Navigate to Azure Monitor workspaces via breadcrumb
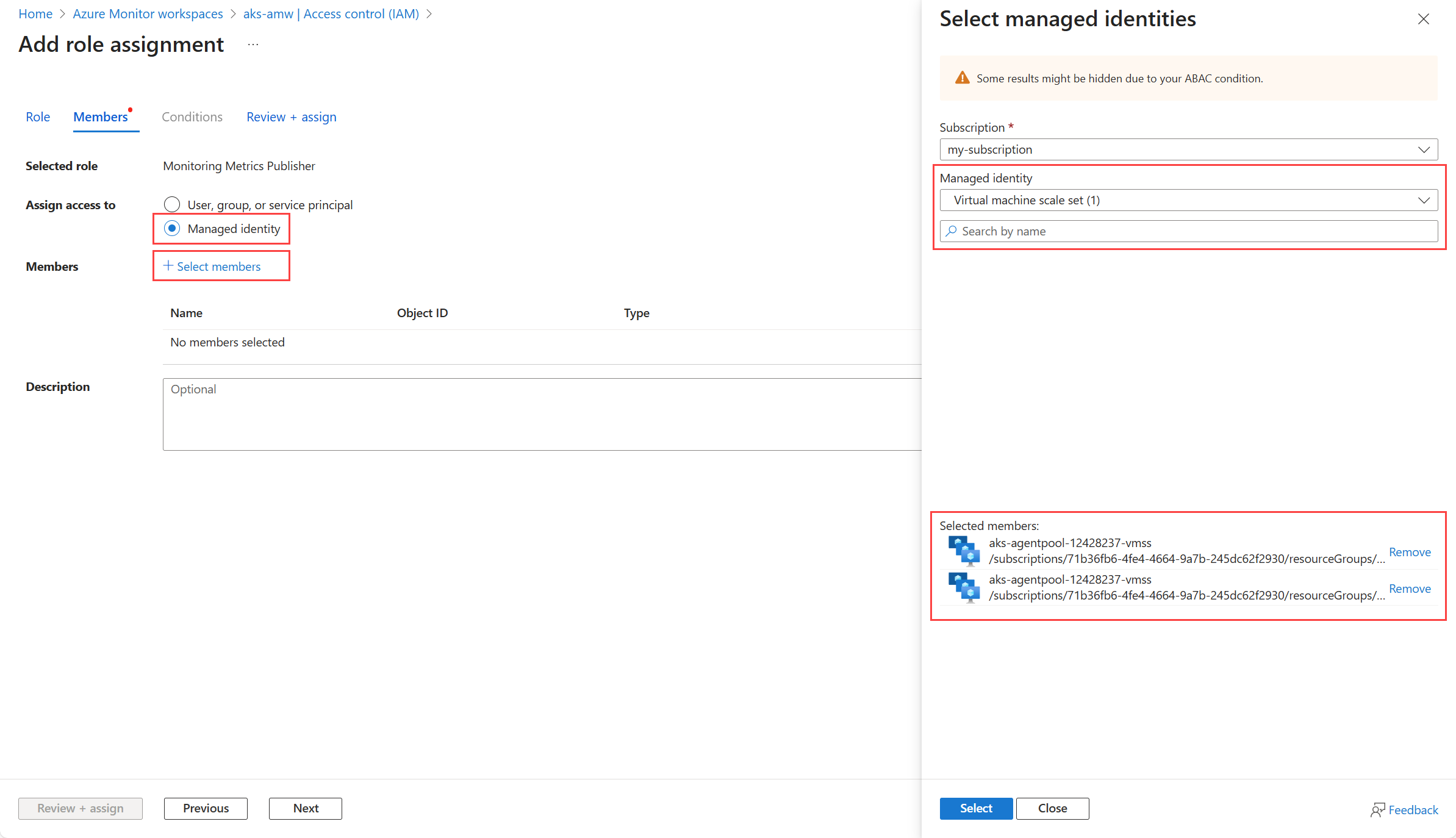This screenshot has width=1456, height=838. (148, 13)
